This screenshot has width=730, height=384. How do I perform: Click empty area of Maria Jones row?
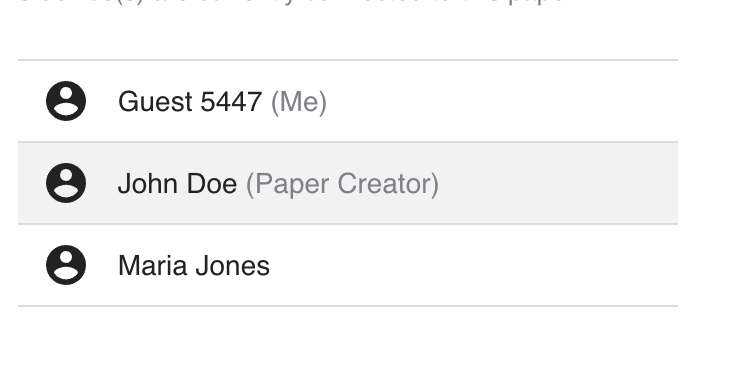(475, 265)
